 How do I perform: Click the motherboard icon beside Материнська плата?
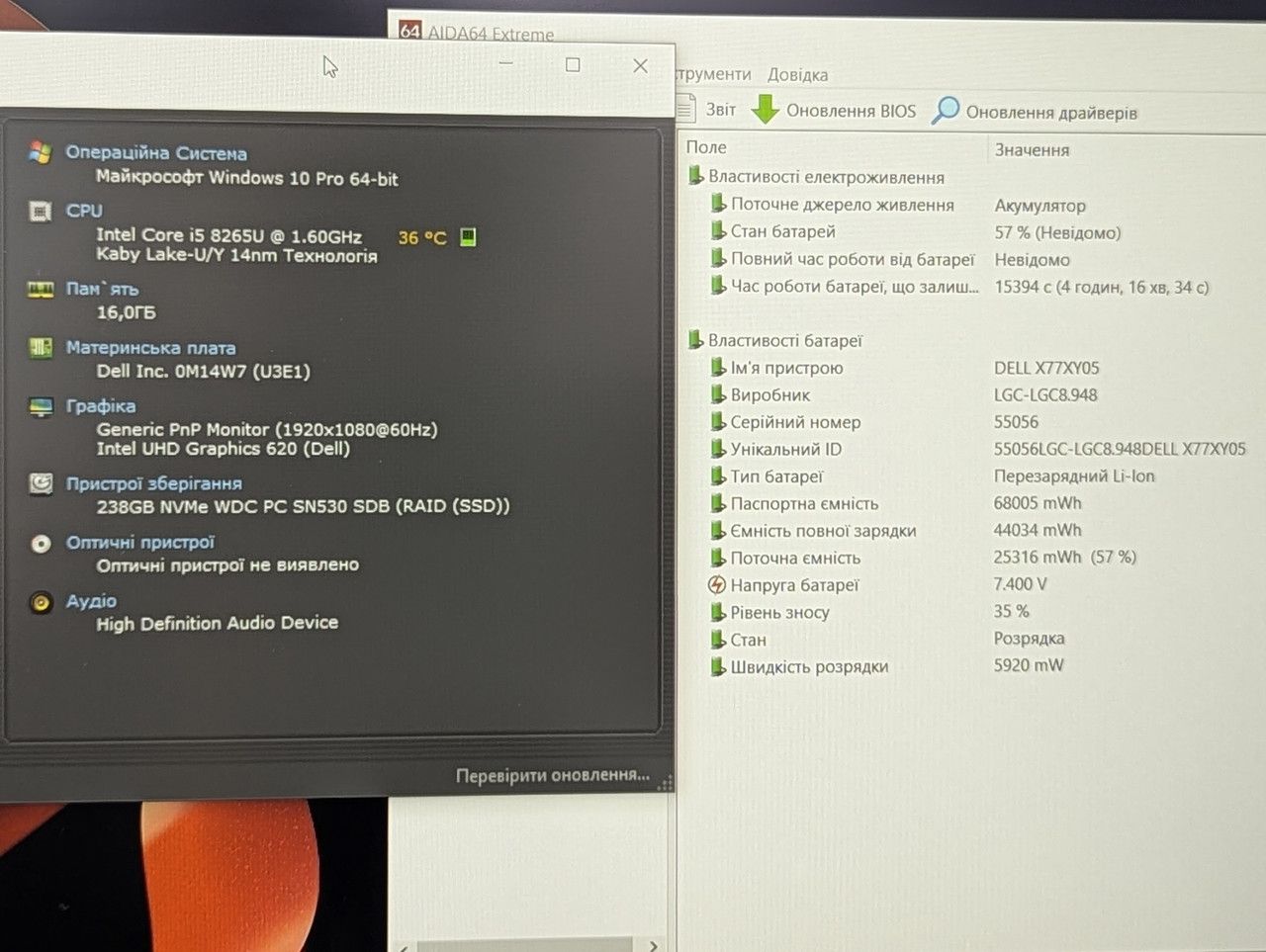coord(41,348)
